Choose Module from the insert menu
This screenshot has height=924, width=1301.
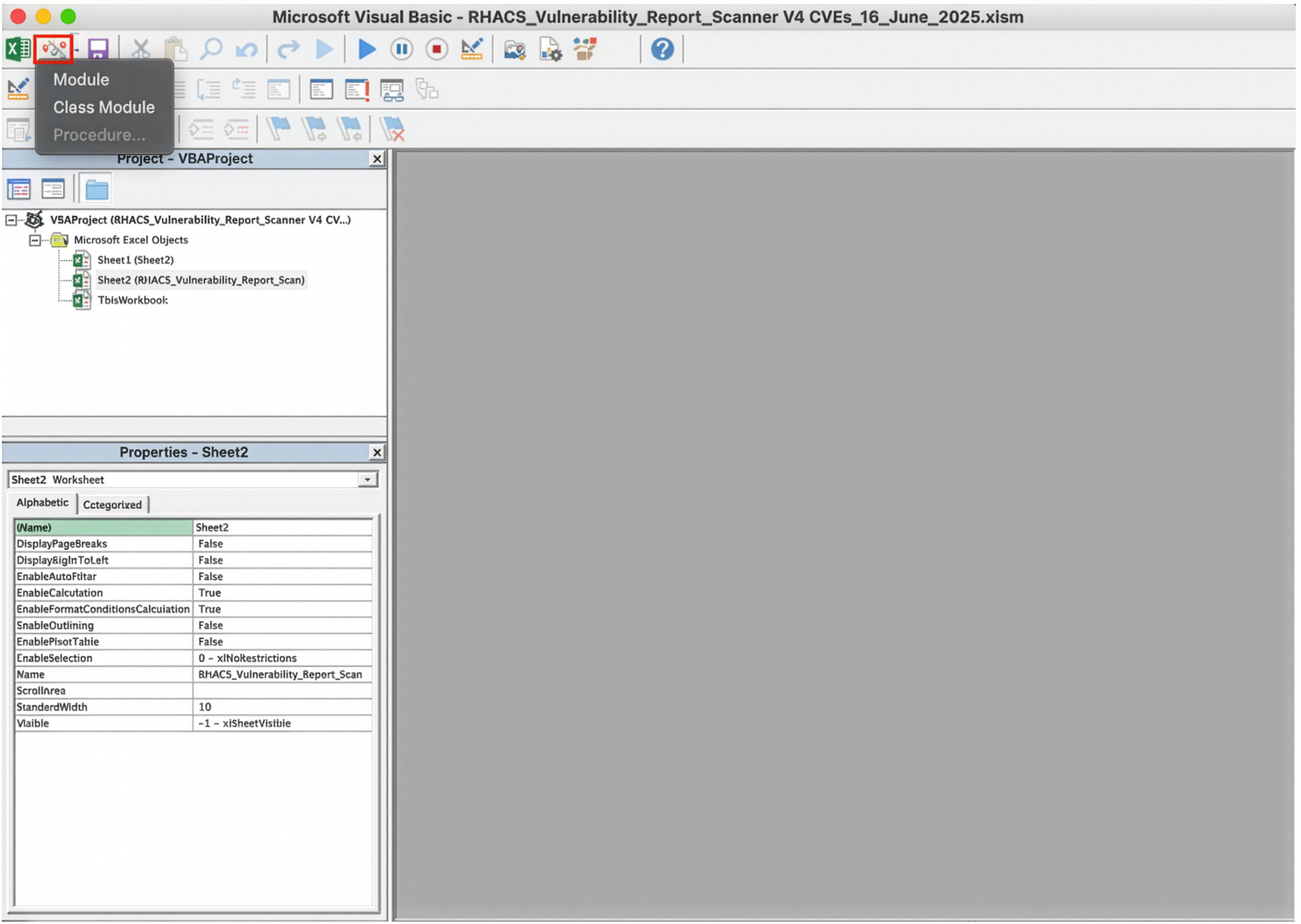click(82, 80)
